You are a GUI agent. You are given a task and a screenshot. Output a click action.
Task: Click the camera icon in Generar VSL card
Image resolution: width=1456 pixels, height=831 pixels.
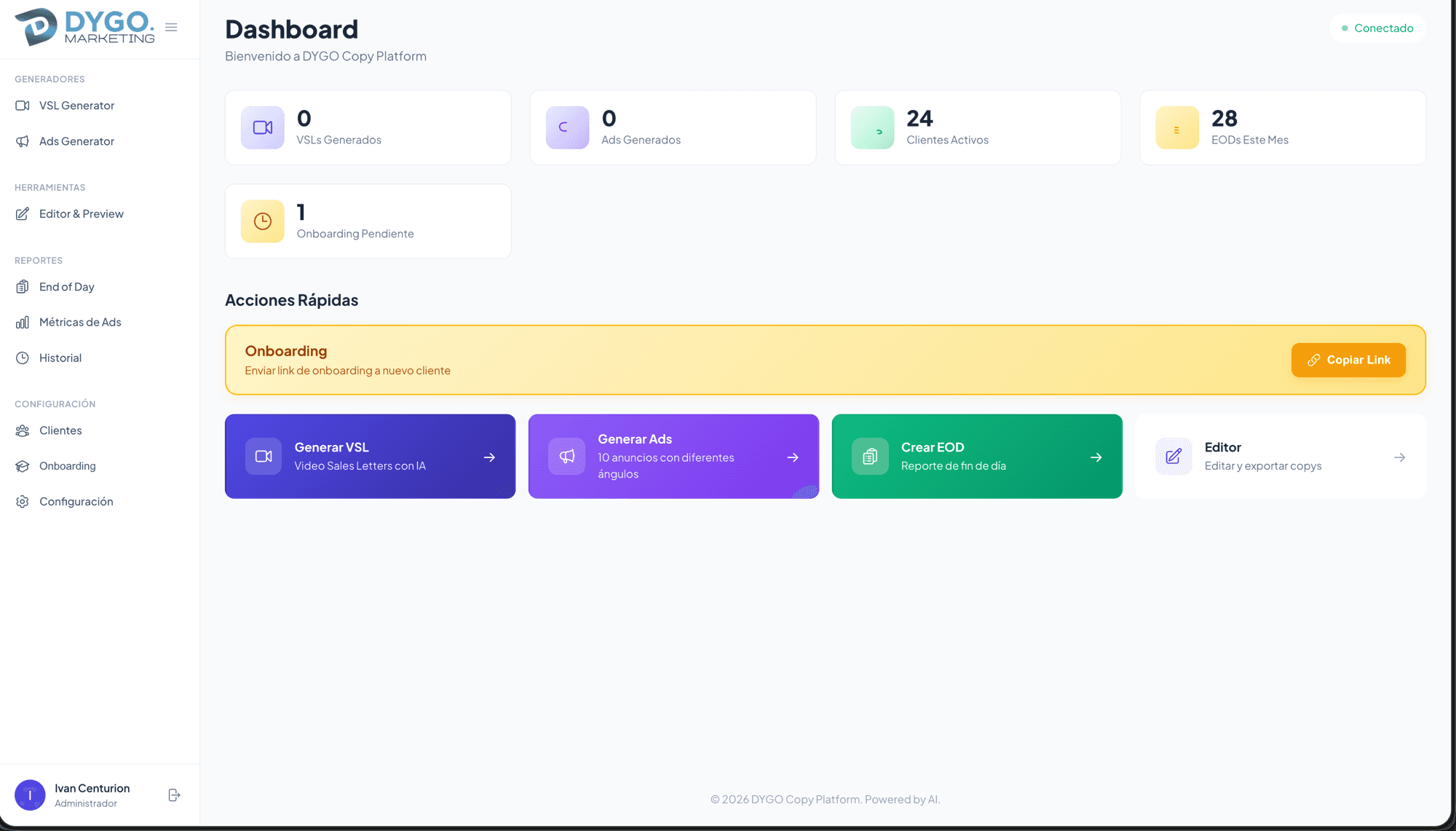(x=264, y=457)
